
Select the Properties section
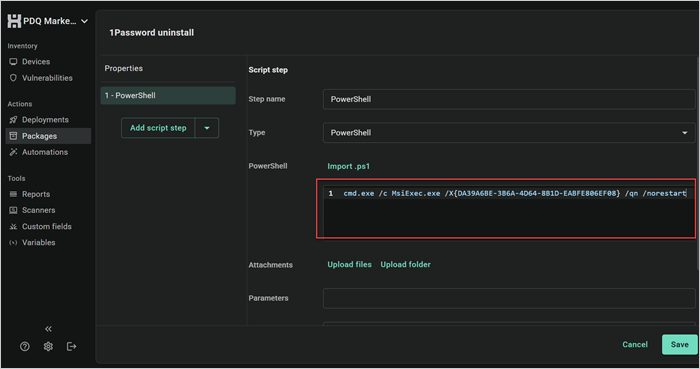pos(124,68)
